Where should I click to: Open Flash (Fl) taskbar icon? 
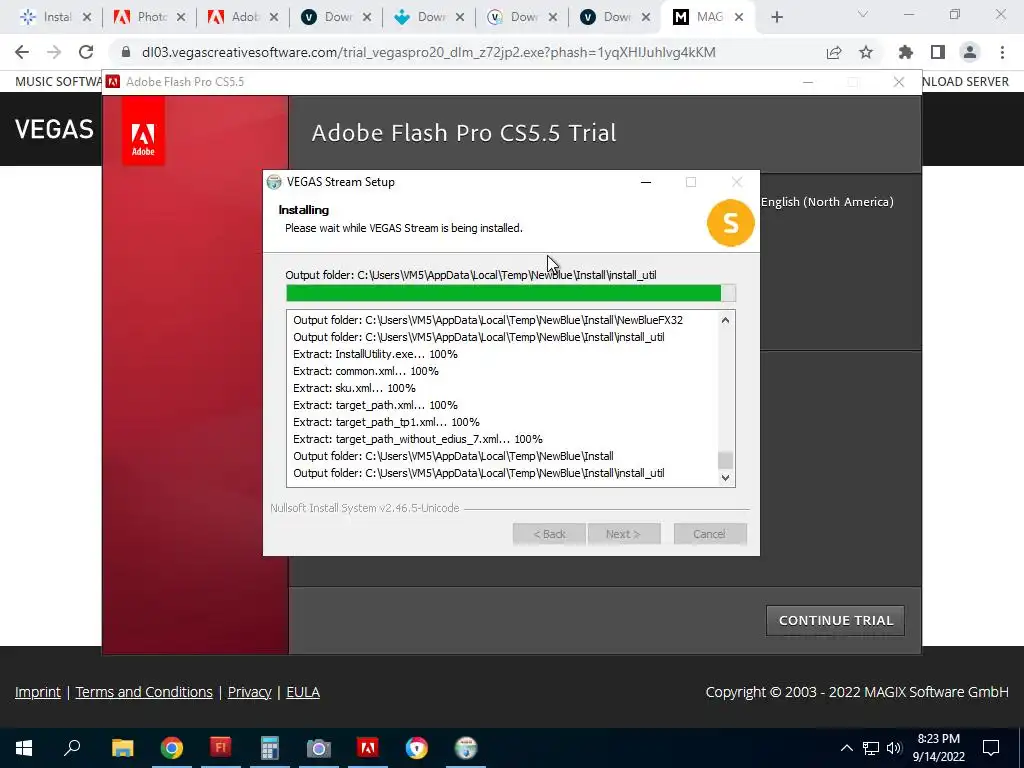click(221, 748)
